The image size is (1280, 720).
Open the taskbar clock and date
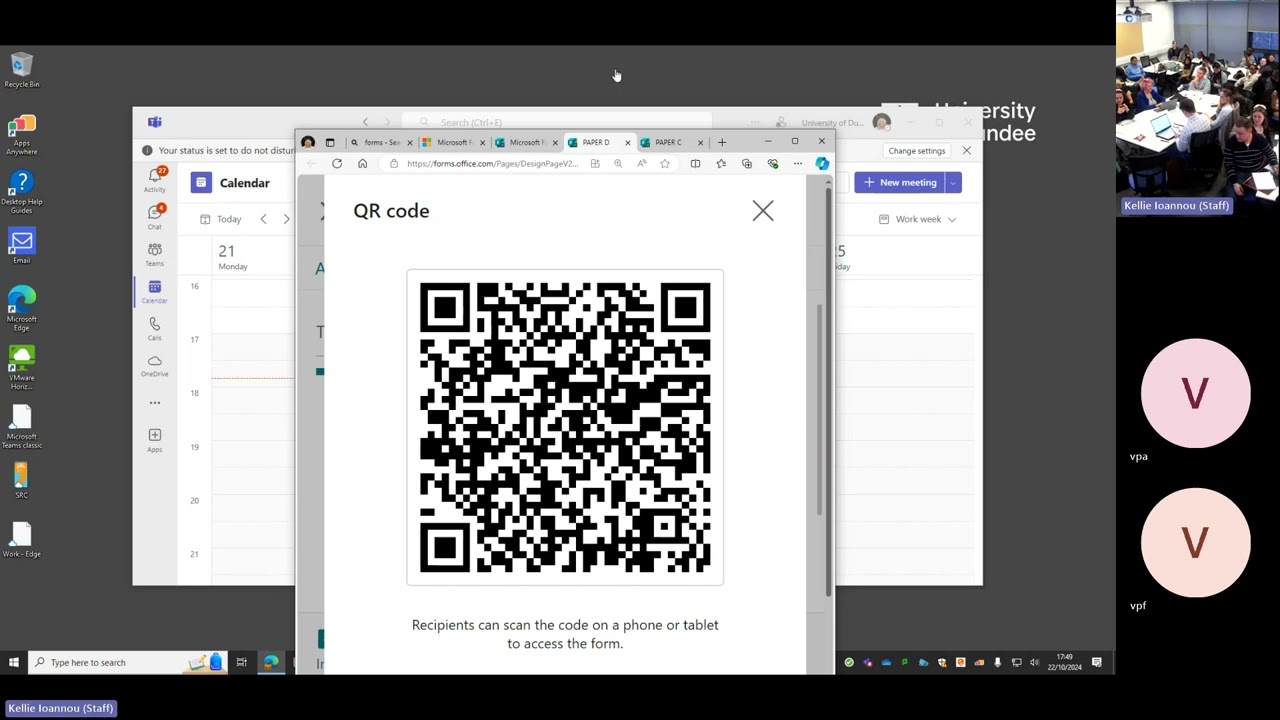click(x=1065, y=662)
